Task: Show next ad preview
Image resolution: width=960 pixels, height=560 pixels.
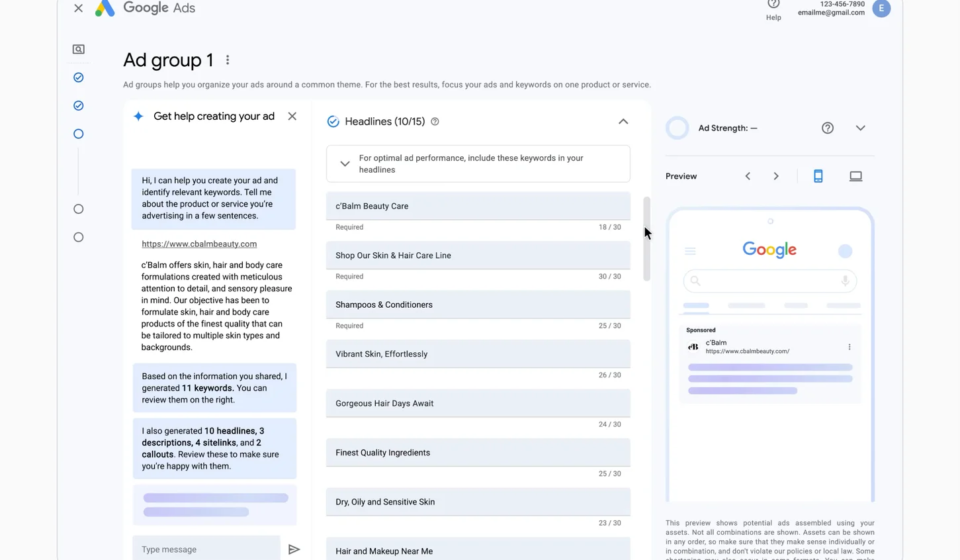Action: click(x=776, y=176)
